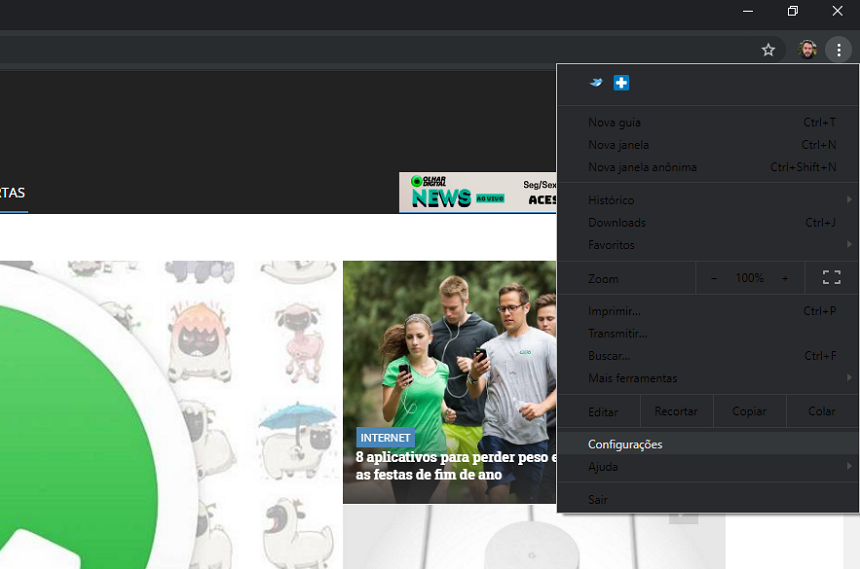The image size is (860, 569).
Task: Expand the Histórico submenu
Action: 708,200
